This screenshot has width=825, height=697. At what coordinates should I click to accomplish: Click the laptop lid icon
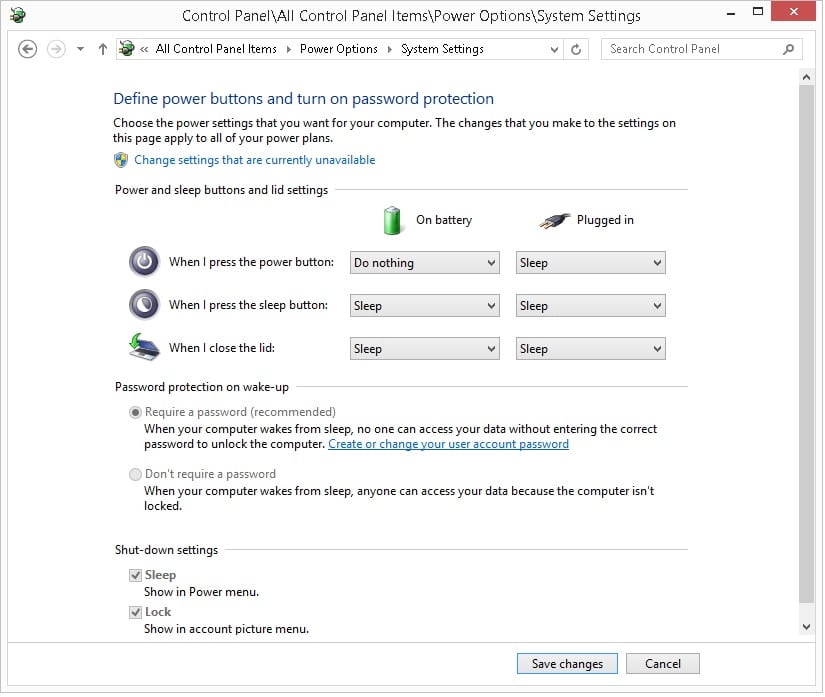tap(143, 347)
